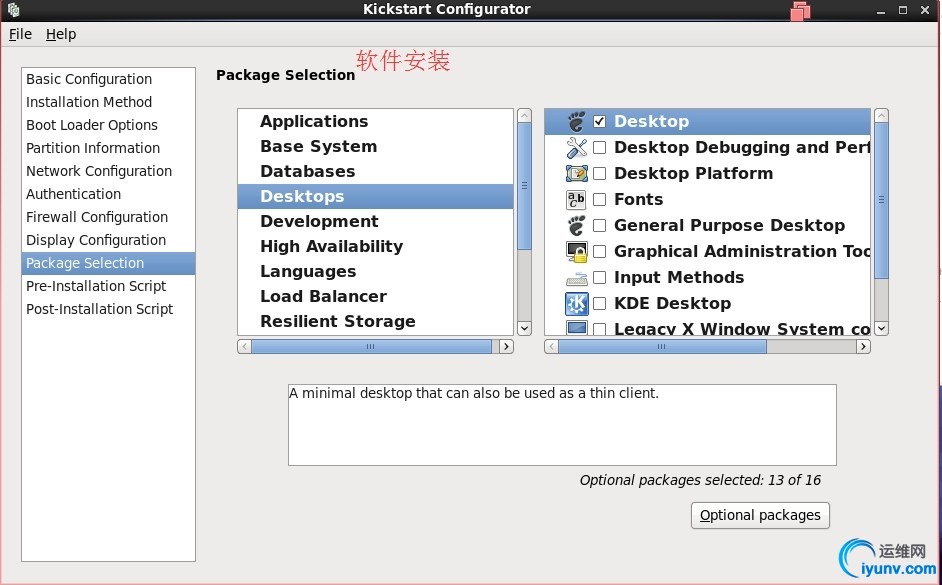
Task: Go to Display Configuration section
Action: (x=108, y=240)
